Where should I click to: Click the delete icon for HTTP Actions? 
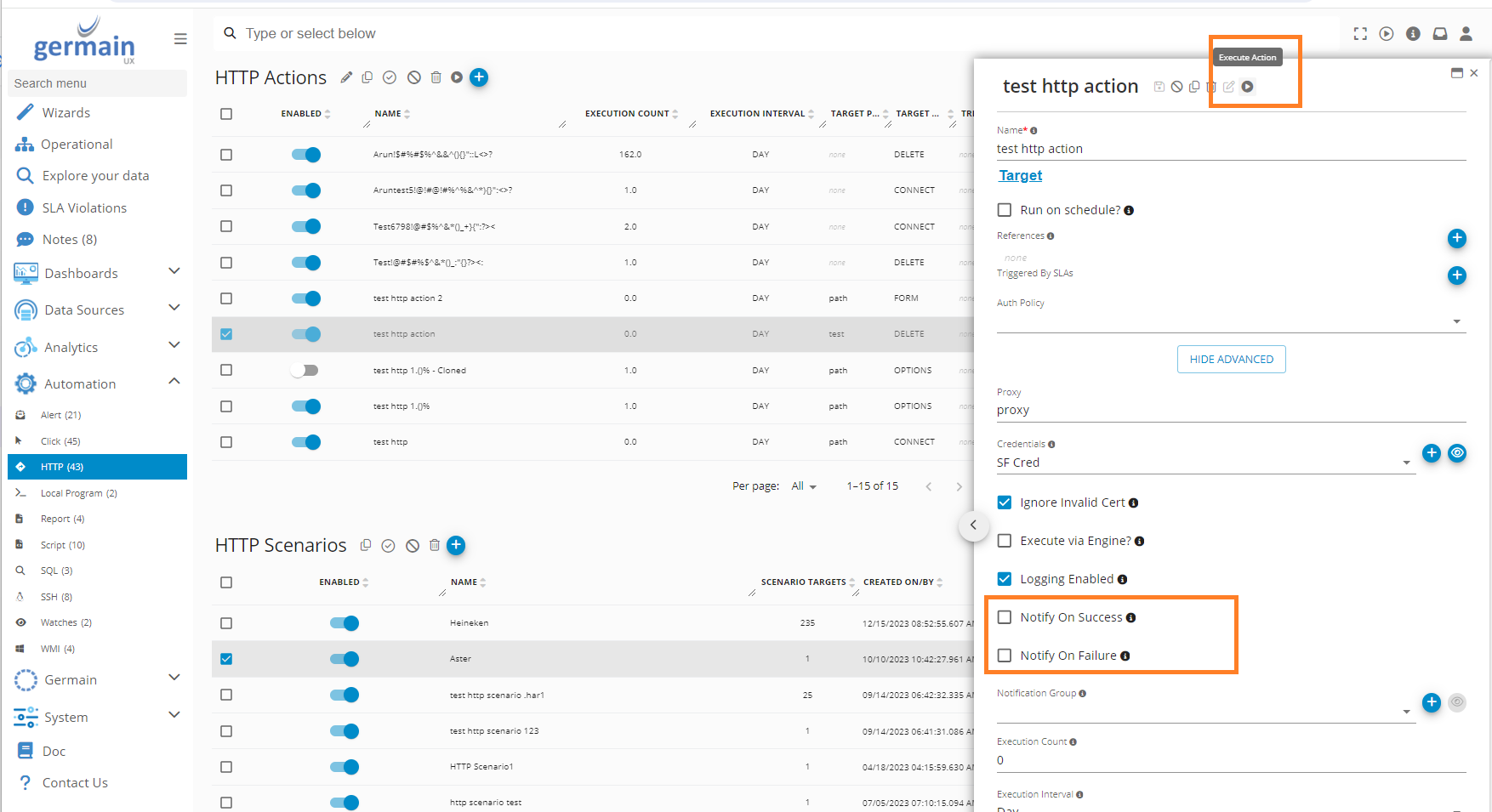click(x=436, y=77)
